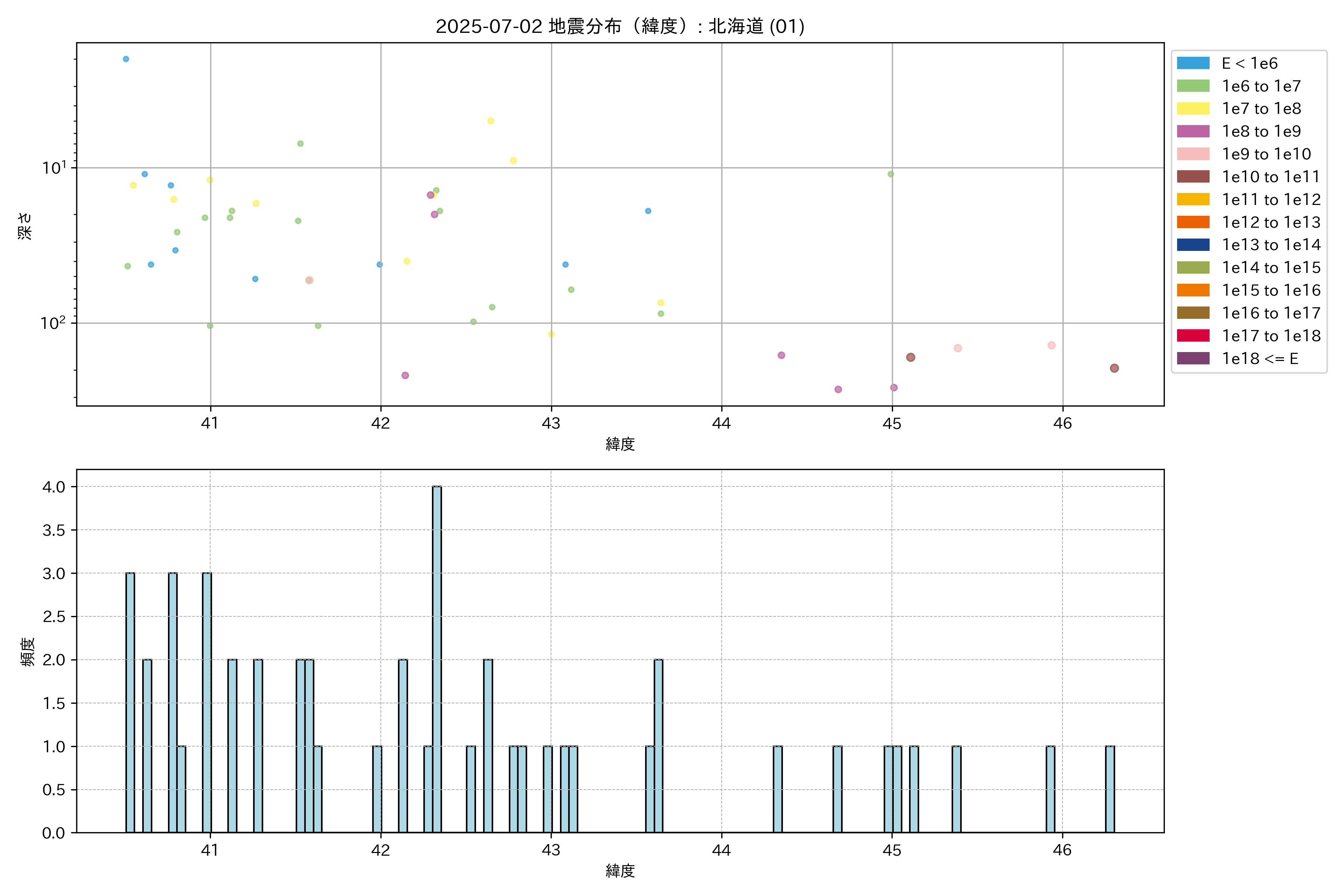Click the 頻度 y-axis label
1344x896 pixels.
(x=27, y=651)
